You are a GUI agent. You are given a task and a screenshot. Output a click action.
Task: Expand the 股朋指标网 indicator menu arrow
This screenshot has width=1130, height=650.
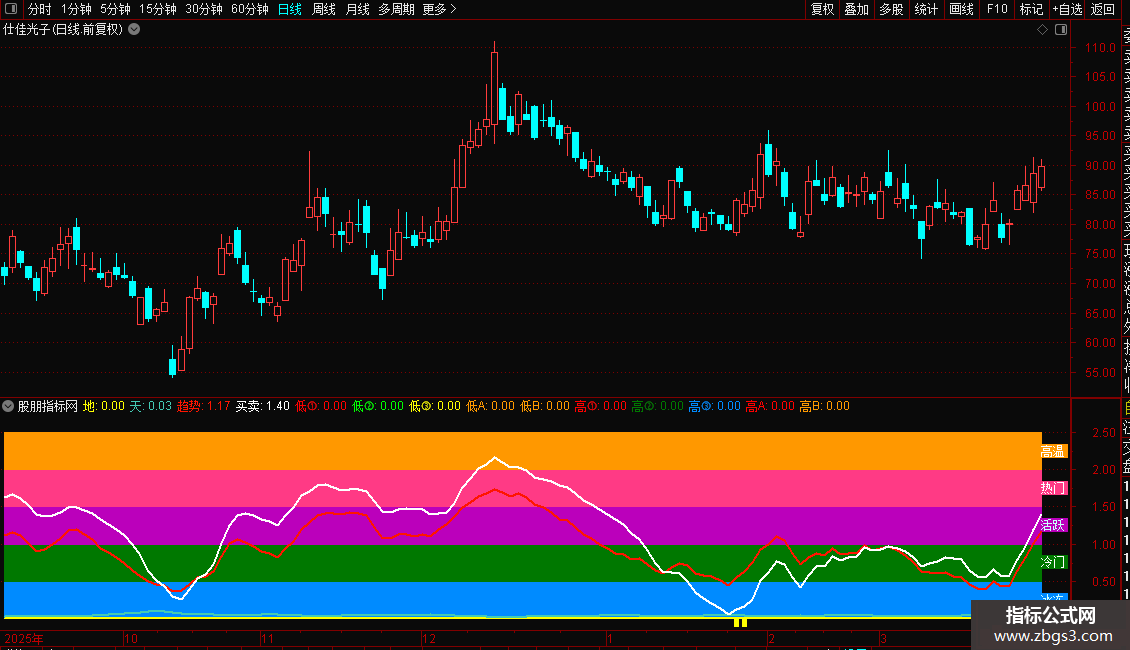[8, 406]
